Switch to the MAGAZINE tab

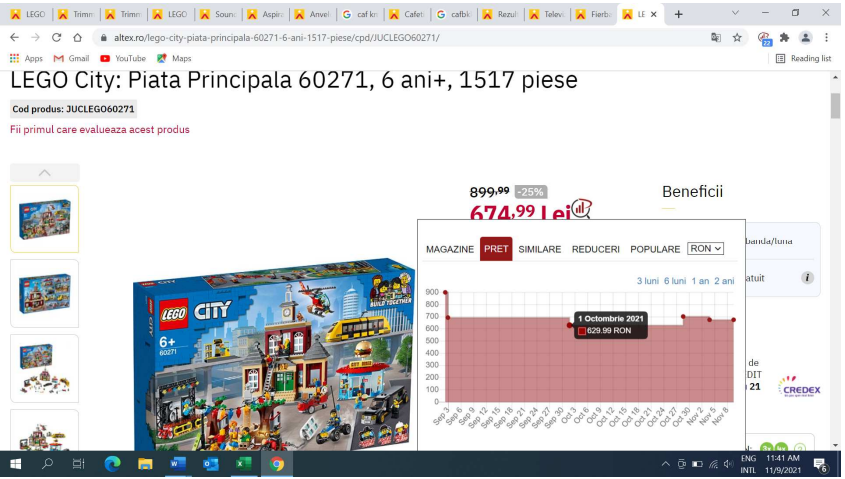pyautogui.click(x=450, y=249)
